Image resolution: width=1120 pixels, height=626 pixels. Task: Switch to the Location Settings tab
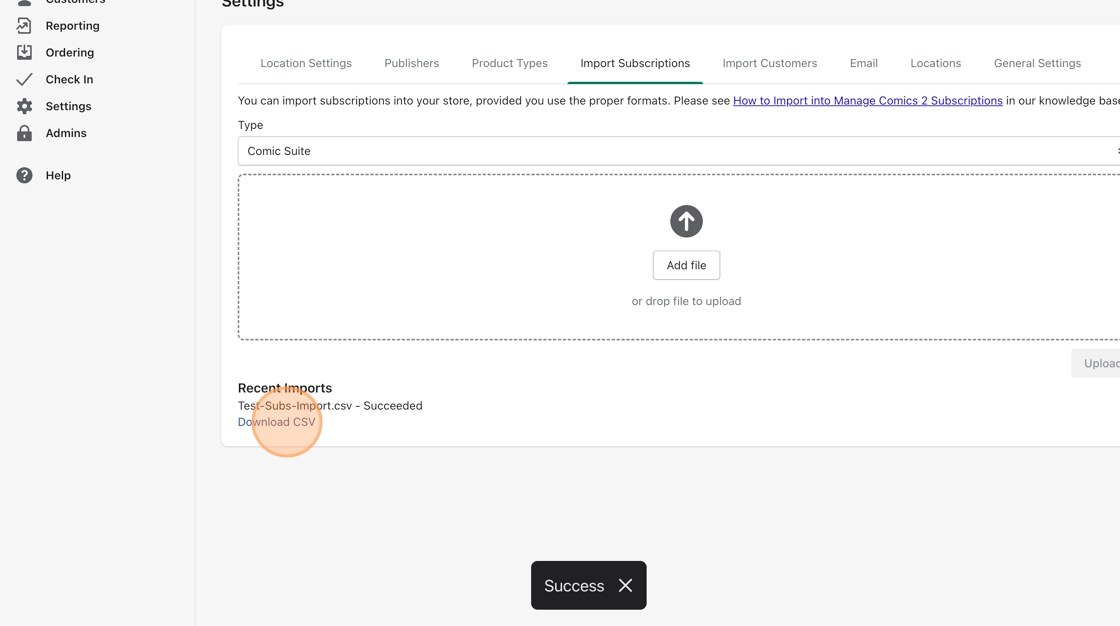pos(306,63)
